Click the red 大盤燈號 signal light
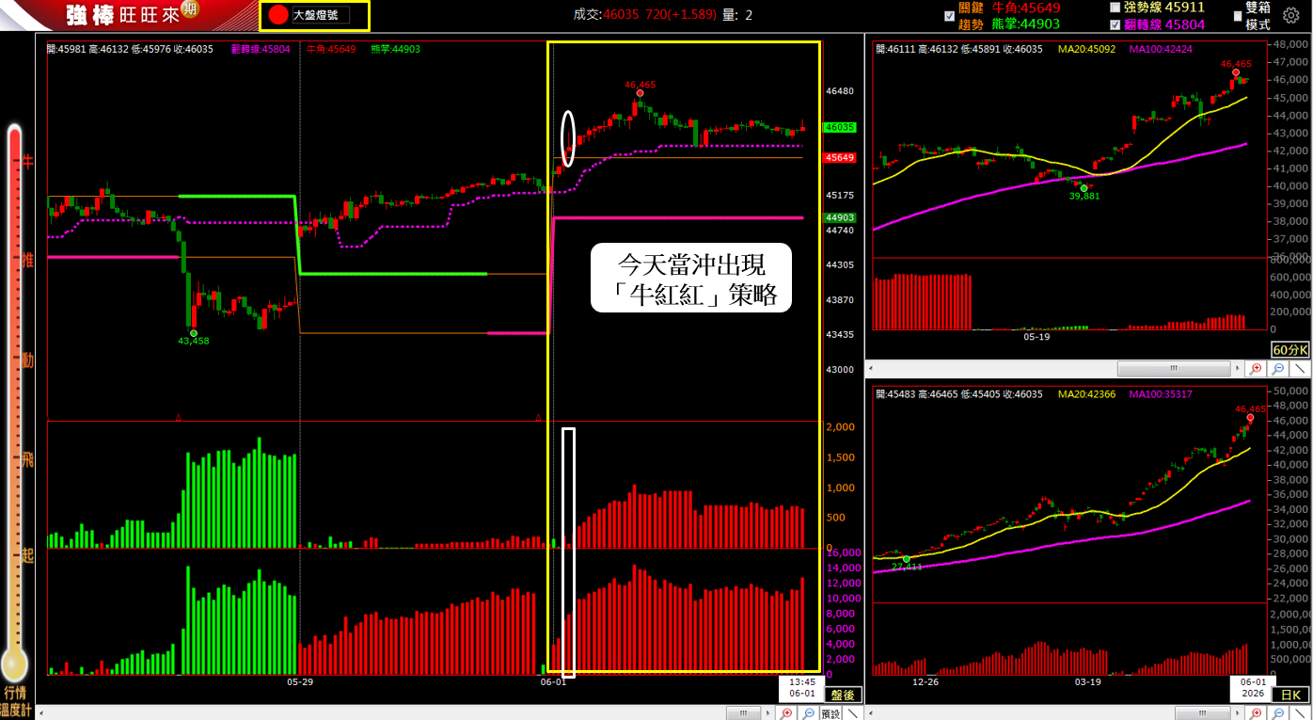This screenshot has height=720, width=1313. tap(278, 15)
